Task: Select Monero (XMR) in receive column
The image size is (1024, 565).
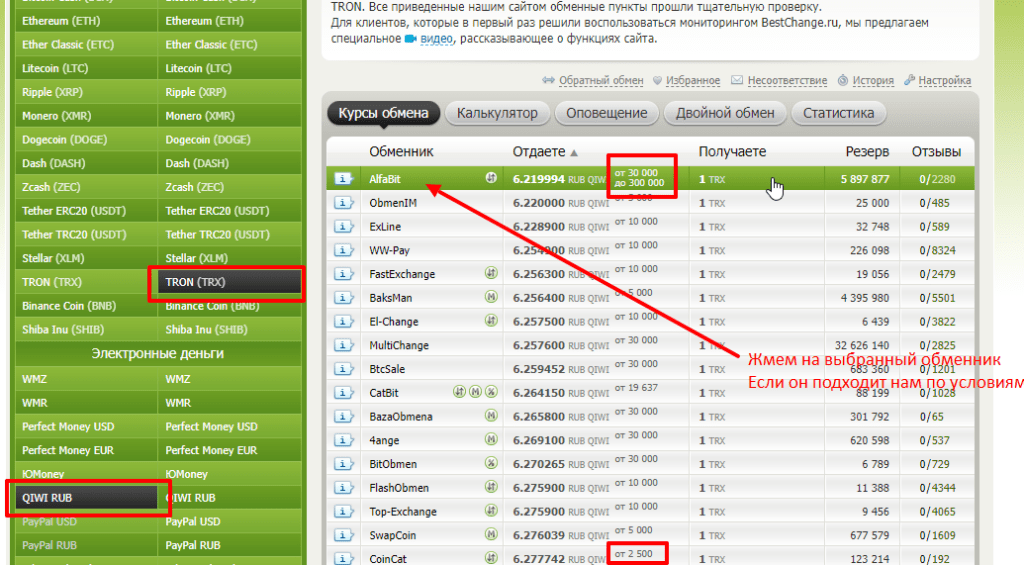Action: coord(229,116)
